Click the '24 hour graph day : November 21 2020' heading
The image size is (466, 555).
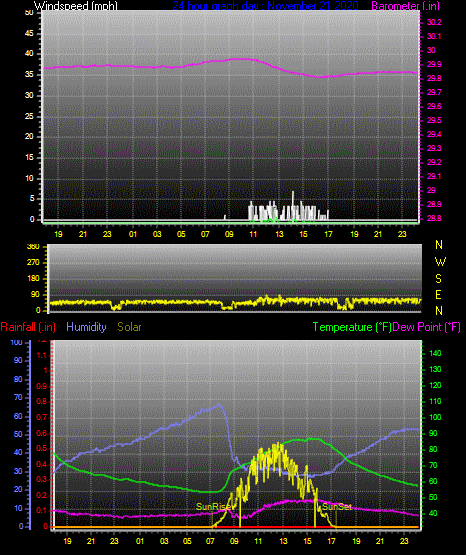coord(265,6)
